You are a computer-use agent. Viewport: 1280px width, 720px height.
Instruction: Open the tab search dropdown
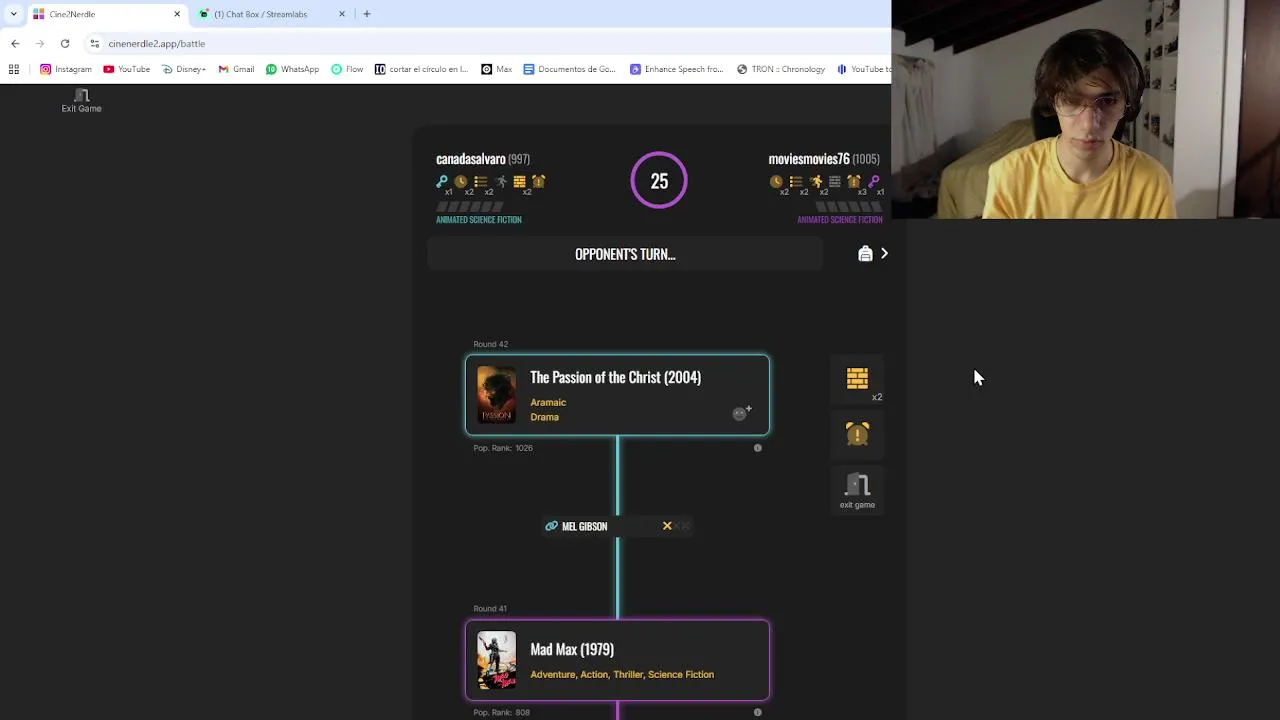(13, 14)
